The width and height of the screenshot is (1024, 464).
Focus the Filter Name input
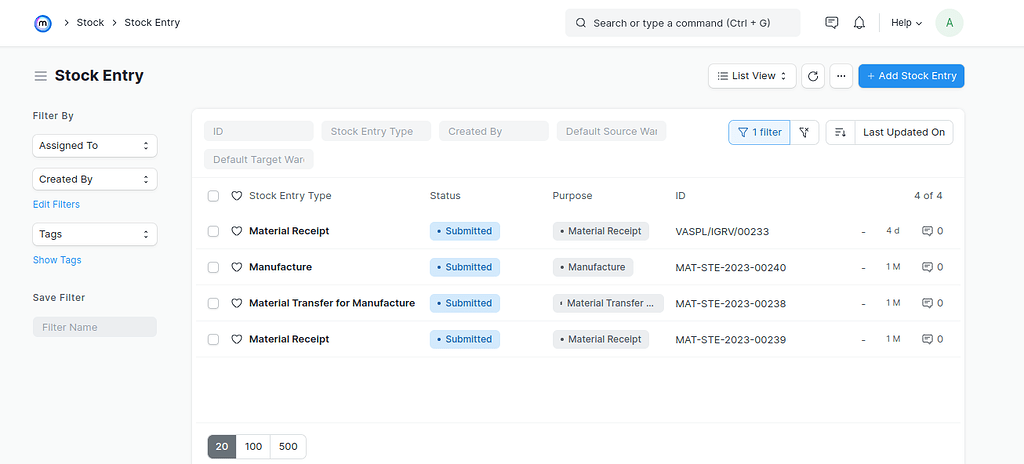[95, 327]
